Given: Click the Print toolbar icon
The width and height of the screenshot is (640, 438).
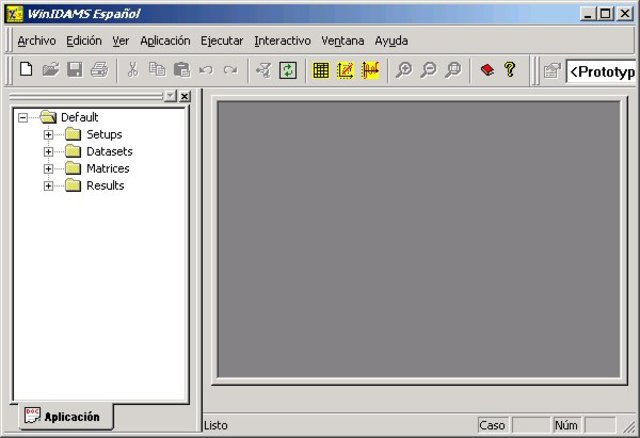Looking at the screenshot, I should coord(99,70).
